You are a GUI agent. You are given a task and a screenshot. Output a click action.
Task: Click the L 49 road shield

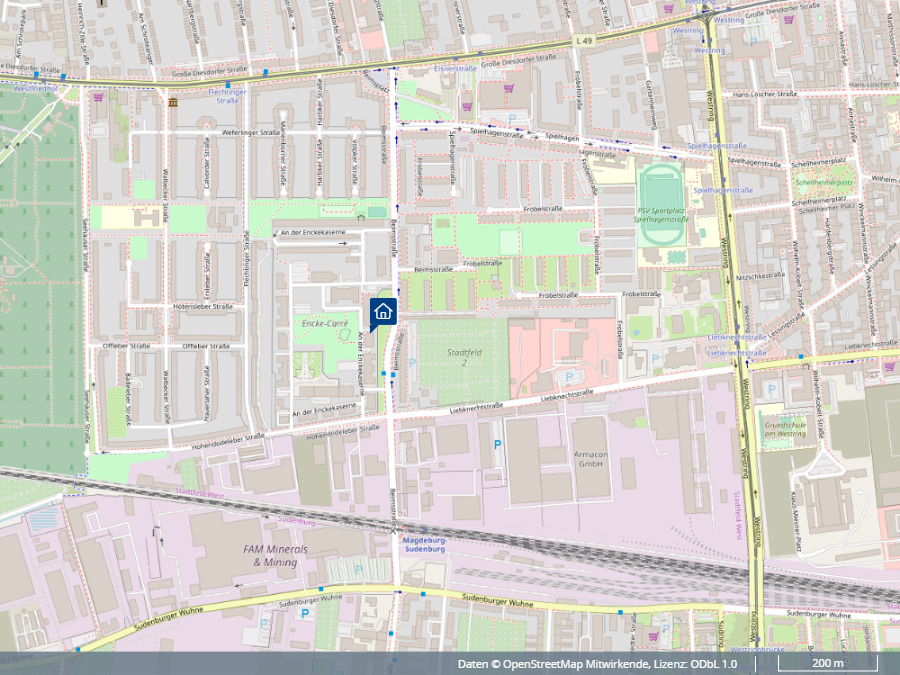click(x=586, y=40)
